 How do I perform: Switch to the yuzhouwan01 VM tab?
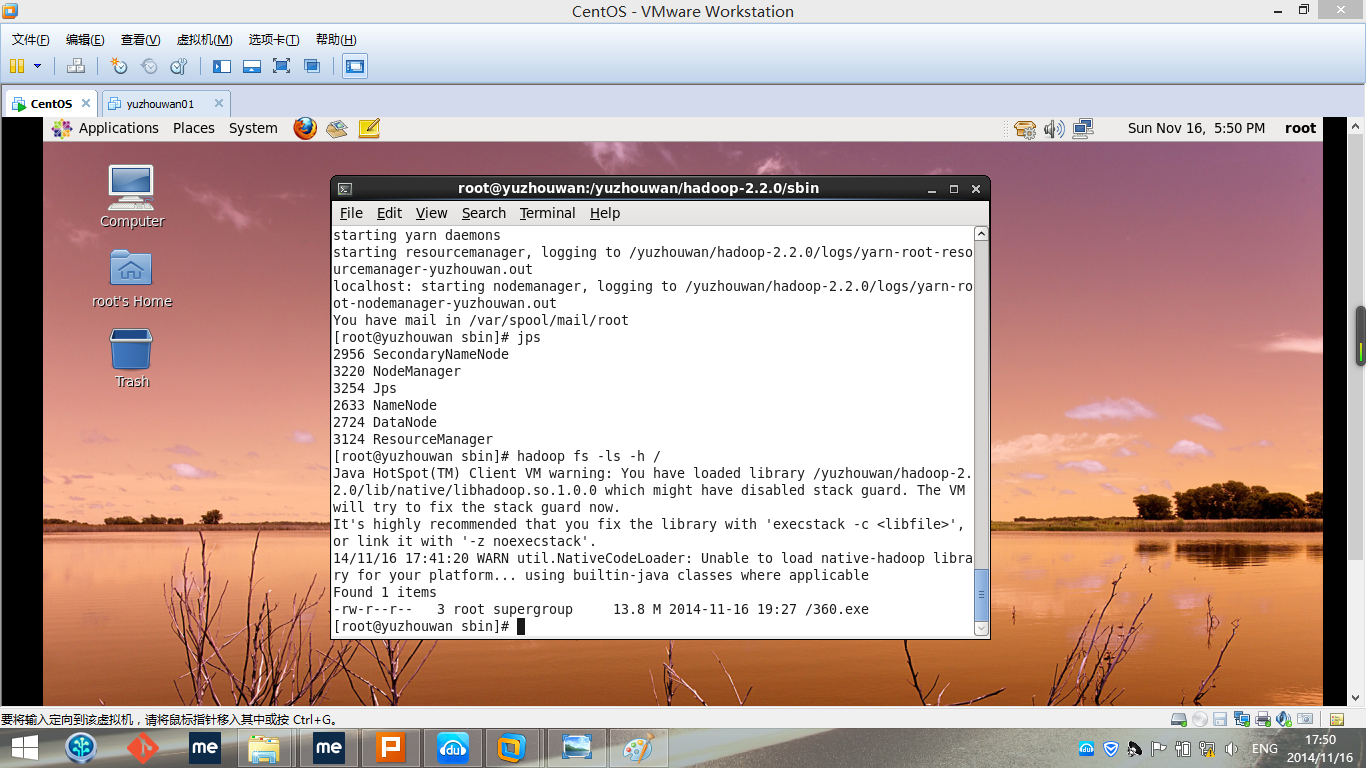click(160, 104)
